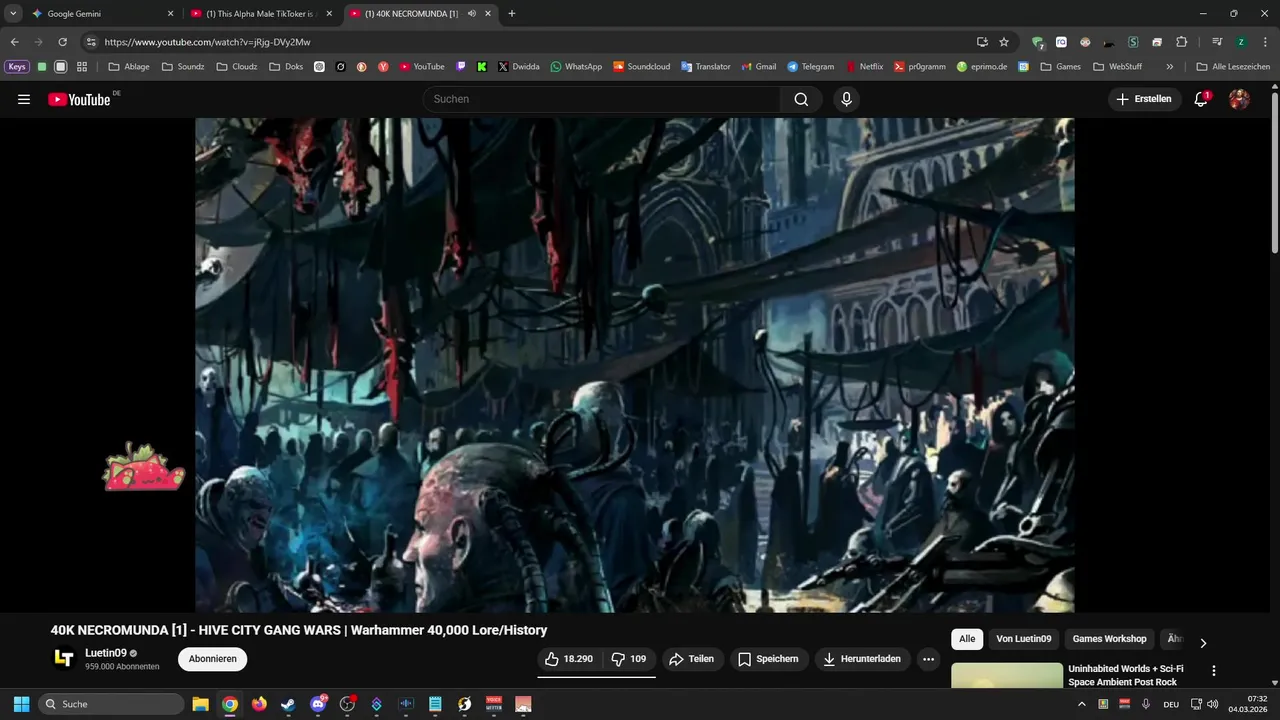This screenshot has width=1280, height=720.
Task: Click the Windows Start button
Action: tap(21, 704)
